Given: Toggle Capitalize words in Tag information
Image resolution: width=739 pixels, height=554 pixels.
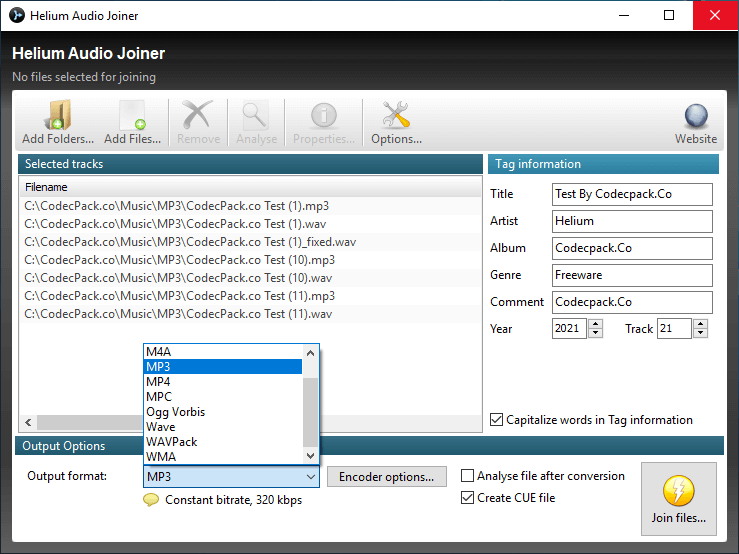Looking at the screenshot, I should pyautogui.click(x=496, y=420).
